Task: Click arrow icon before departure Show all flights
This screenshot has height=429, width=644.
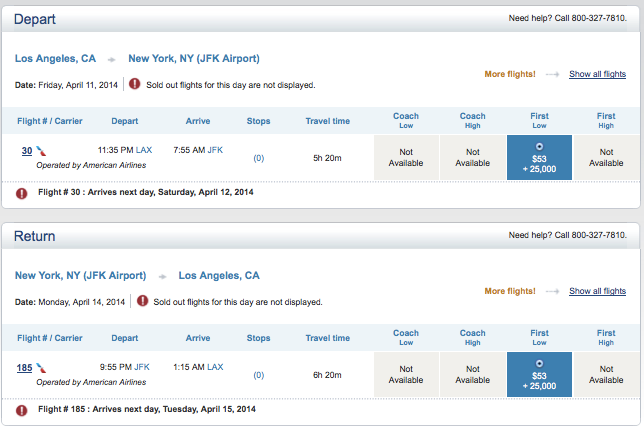Action: point(550,75)
